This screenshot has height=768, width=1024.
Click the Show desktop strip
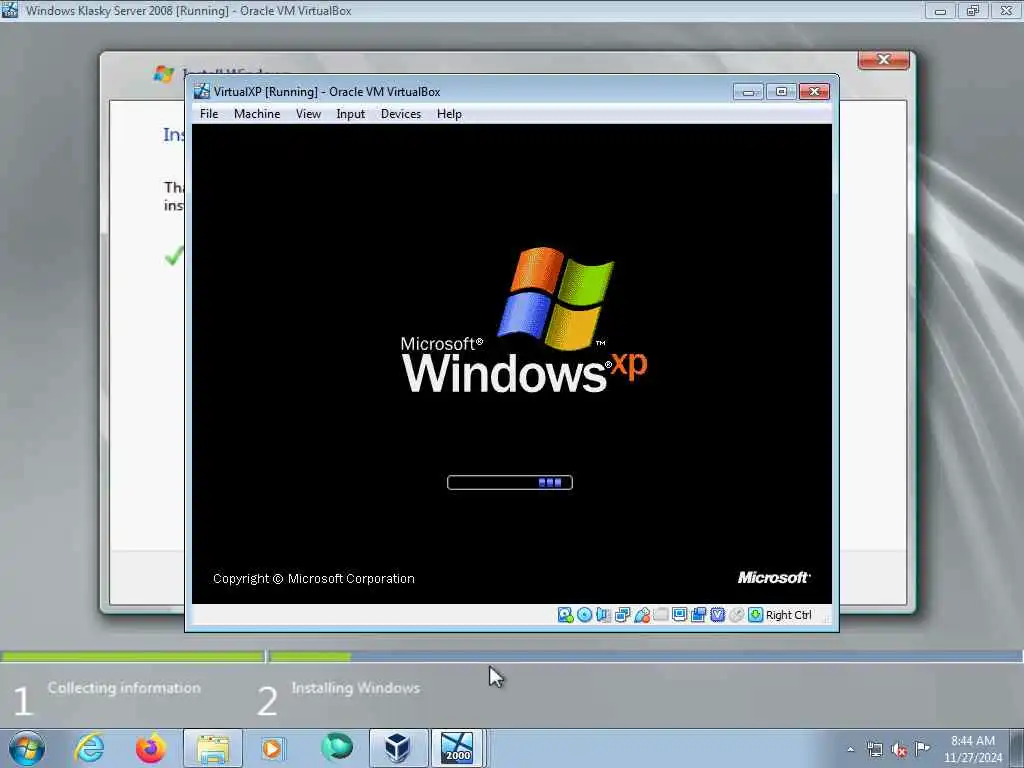coord(1019,748)
